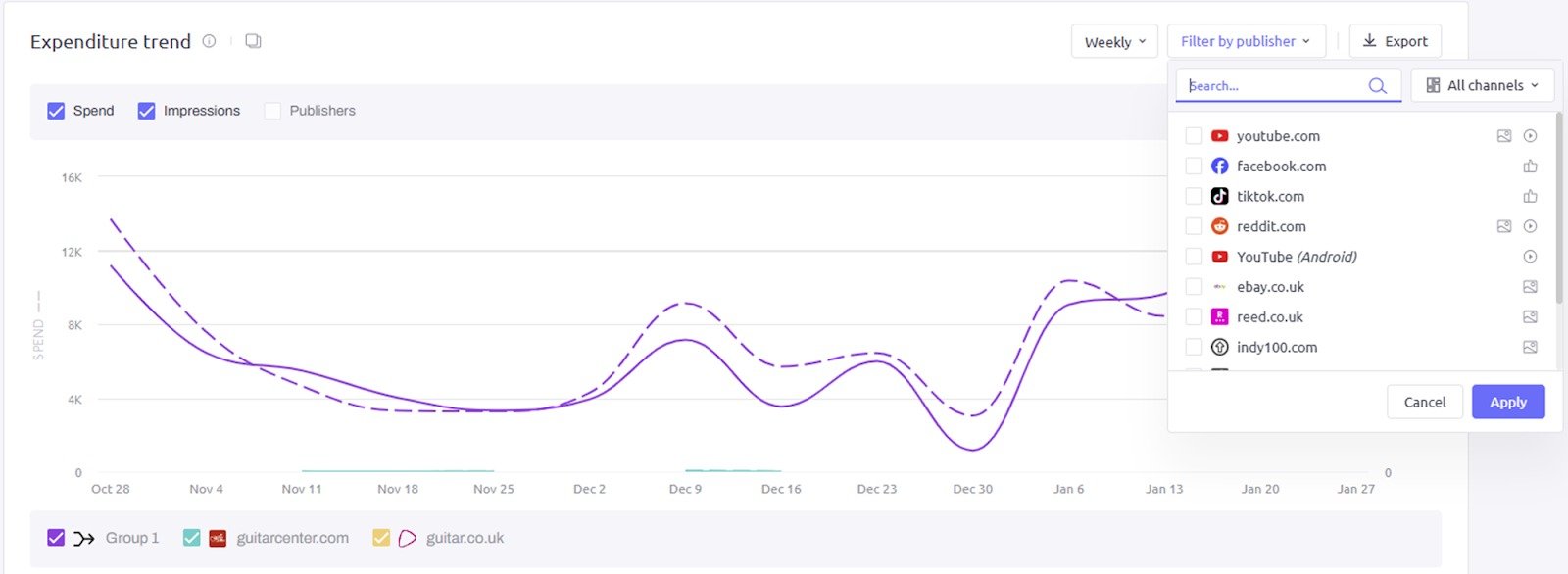Viewport: 1568px width, 574px height.
Task: Expand the All channels dropdown
Action: [x=1482, y=85]
